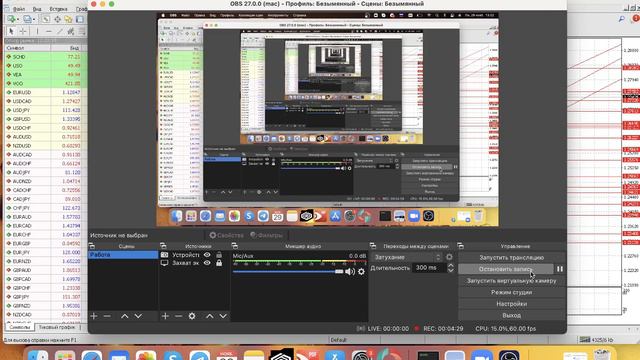Switch to Тиковый график tab
This screenshot has width=640, height=360.
[57, 327]
